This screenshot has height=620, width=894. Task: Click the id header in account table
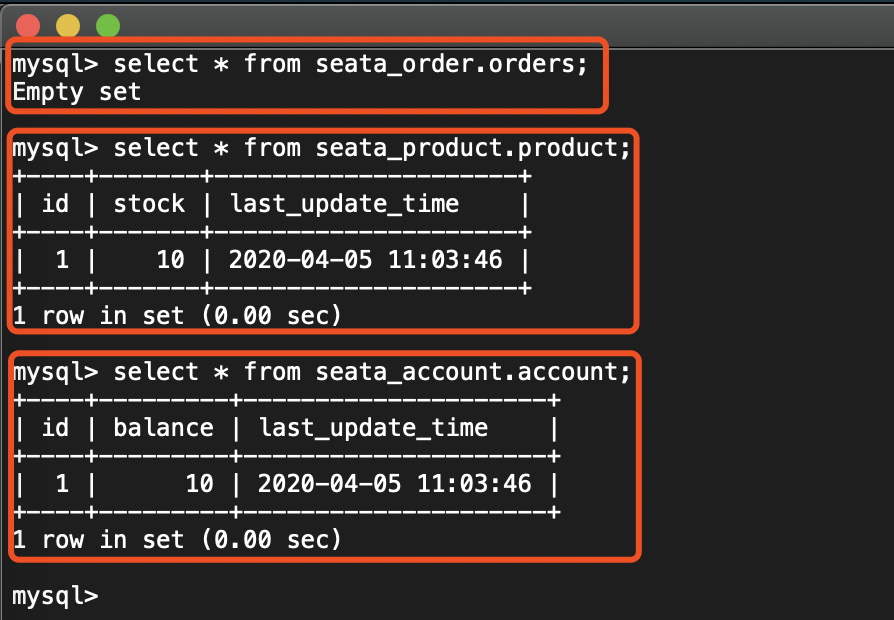coord(55,428)
